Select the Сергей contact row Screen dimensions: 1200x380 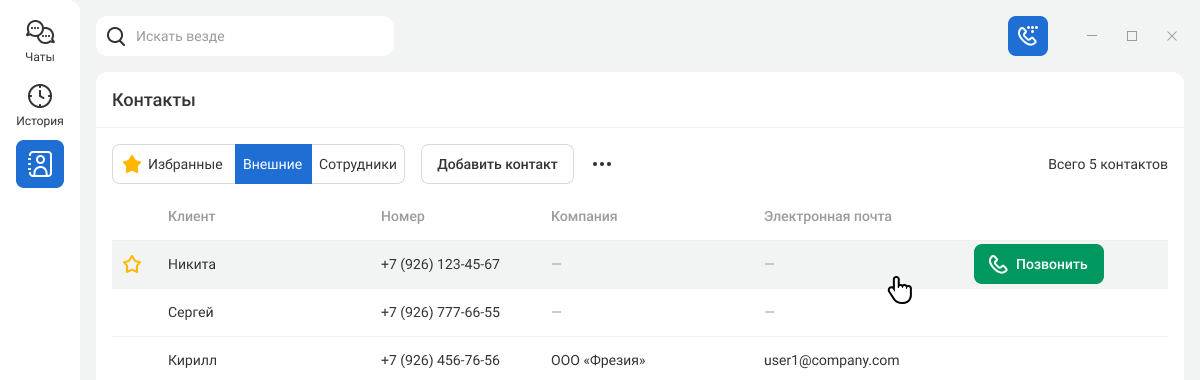tap(640, 312)
